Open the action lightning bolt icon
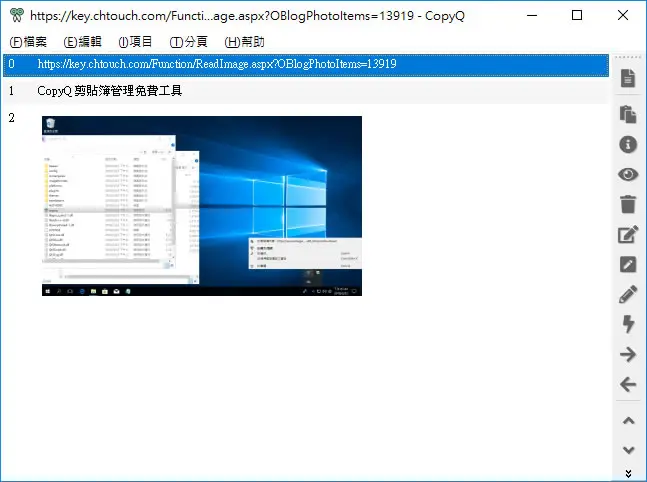Screen dimensions: 647x482 pos(628,324)
